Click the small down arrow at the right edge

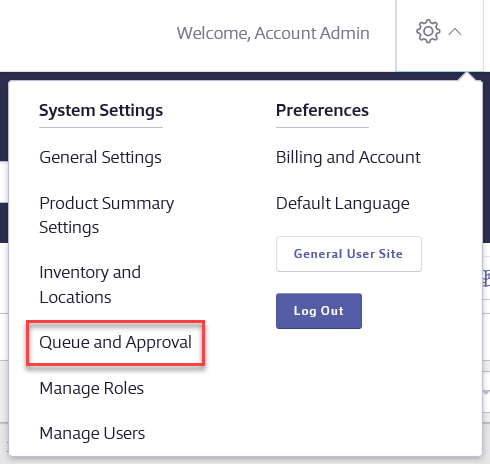point(486,393)
